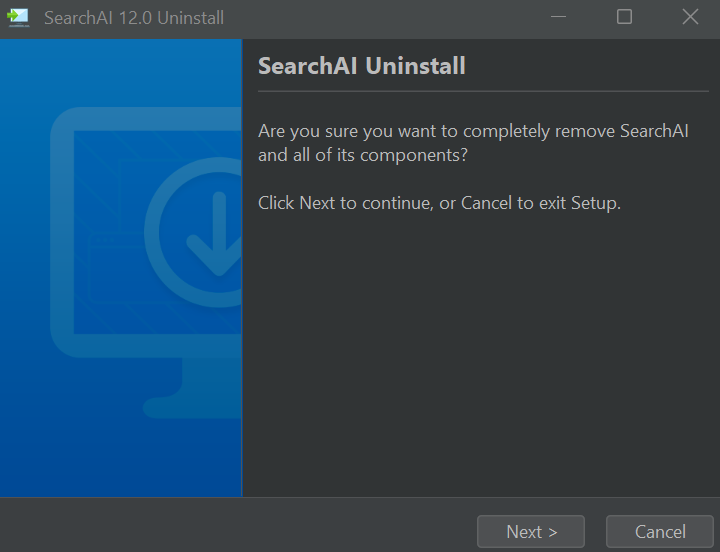Click empty footer bar left of Next
Viewport: 720px width, 552px height.
click(x=240, y=526)
